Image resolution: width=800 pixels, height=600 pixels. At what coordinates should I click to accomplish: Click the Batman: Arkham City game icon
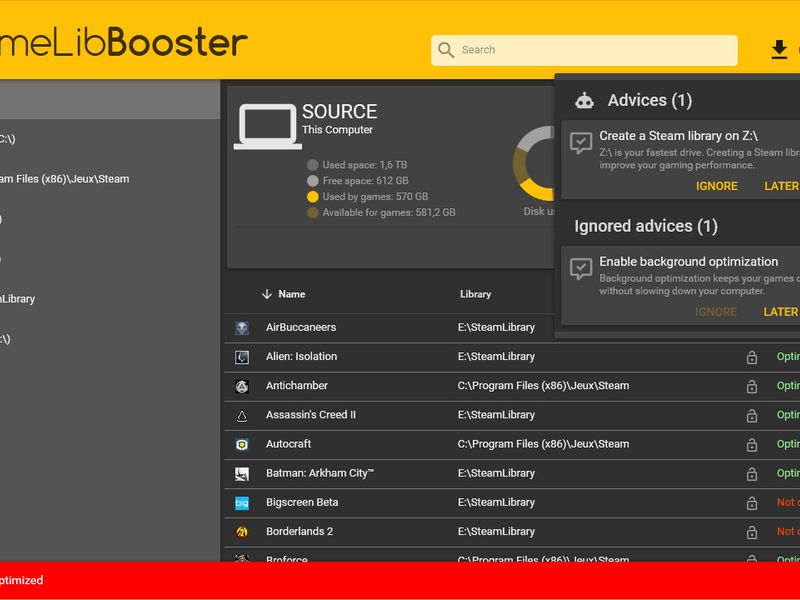click(x=242, y=474)
